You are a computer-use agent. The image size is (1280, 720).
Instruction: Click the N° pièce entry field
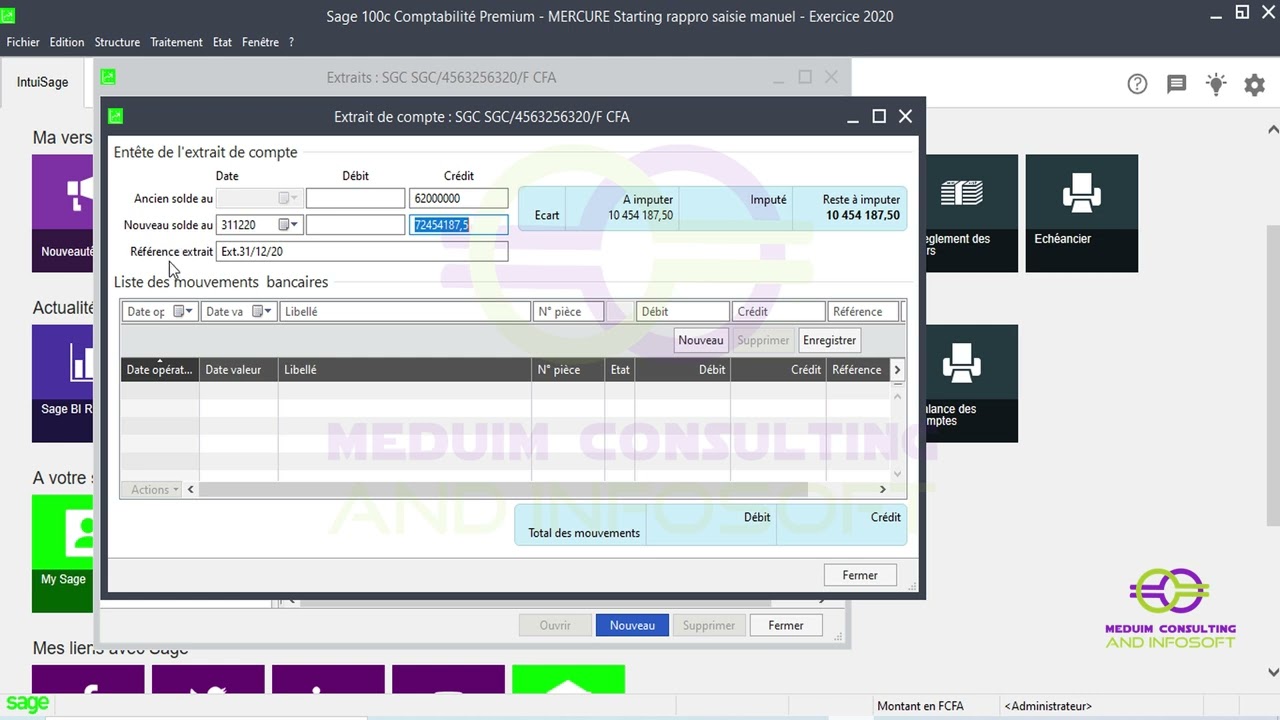click(x=568, y=312)
